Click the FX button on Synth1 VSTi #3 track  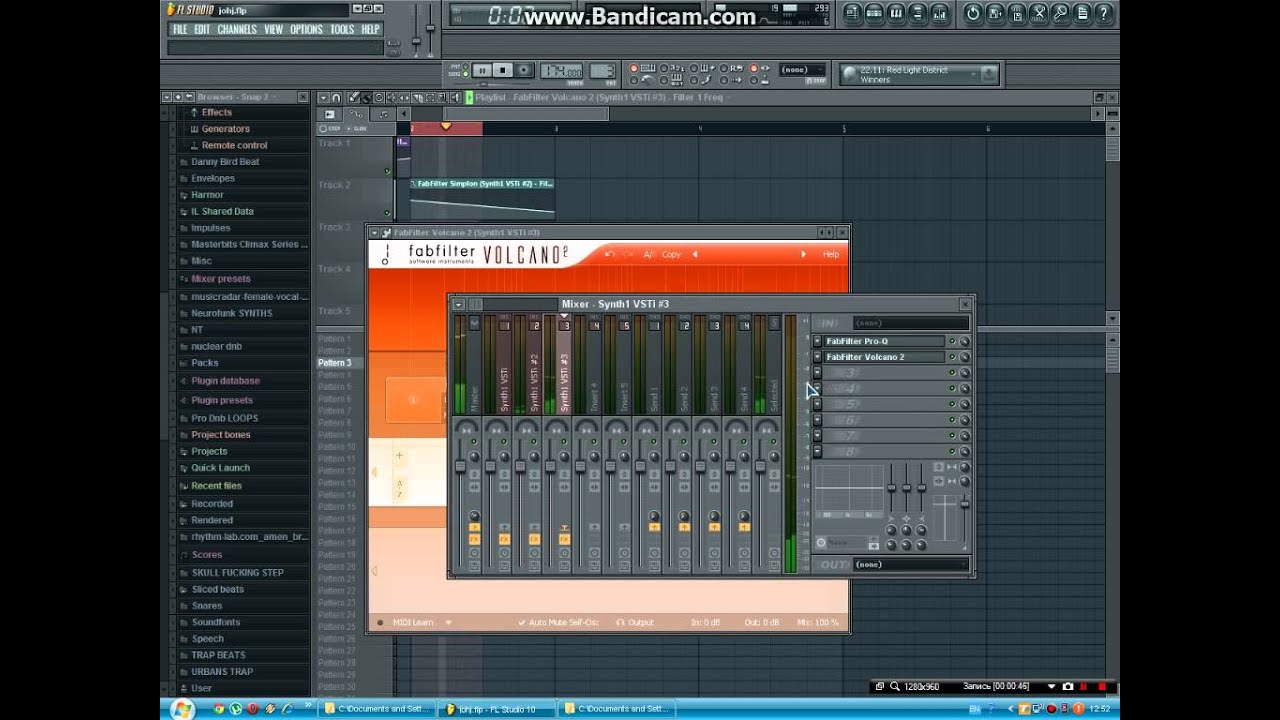click(564, 539)
